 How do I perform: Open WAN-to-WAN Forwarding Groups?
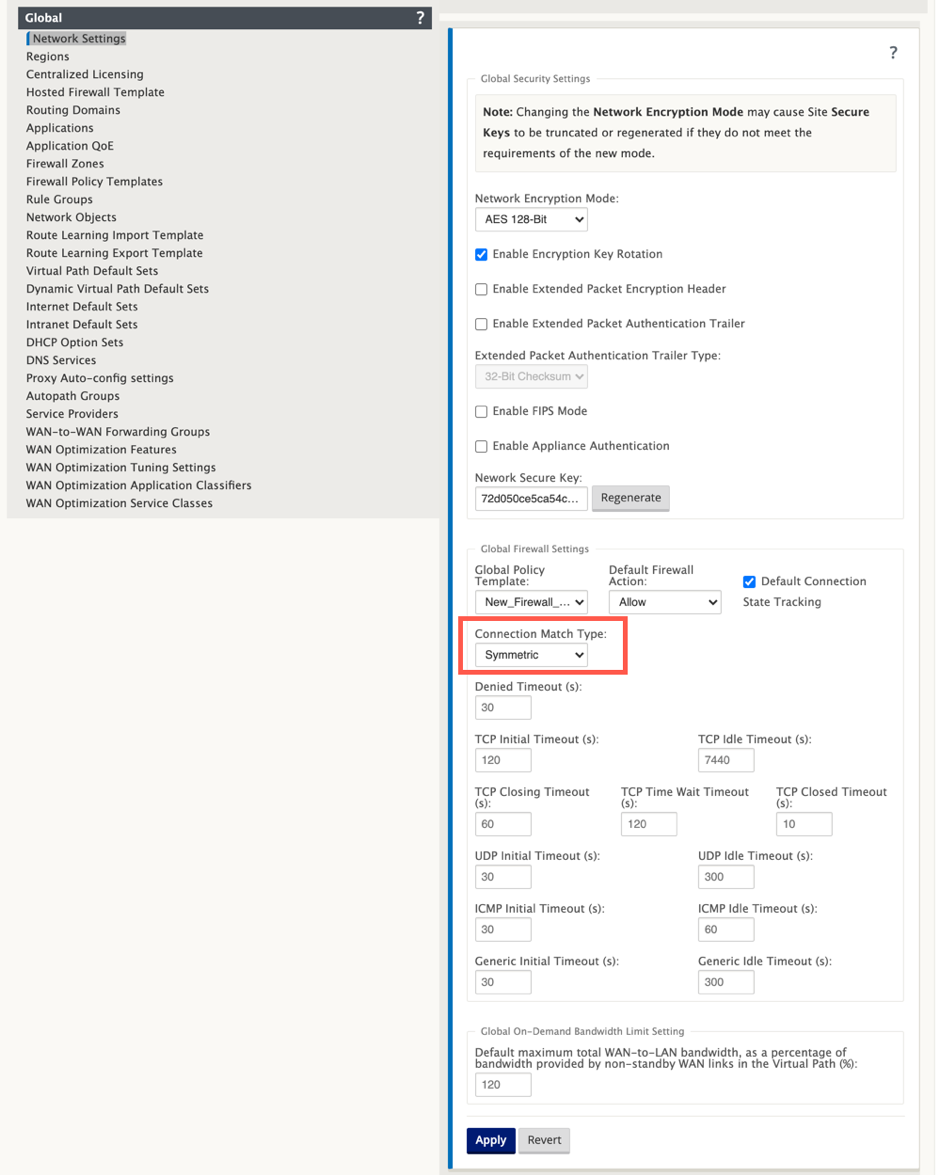click(118, 432)
